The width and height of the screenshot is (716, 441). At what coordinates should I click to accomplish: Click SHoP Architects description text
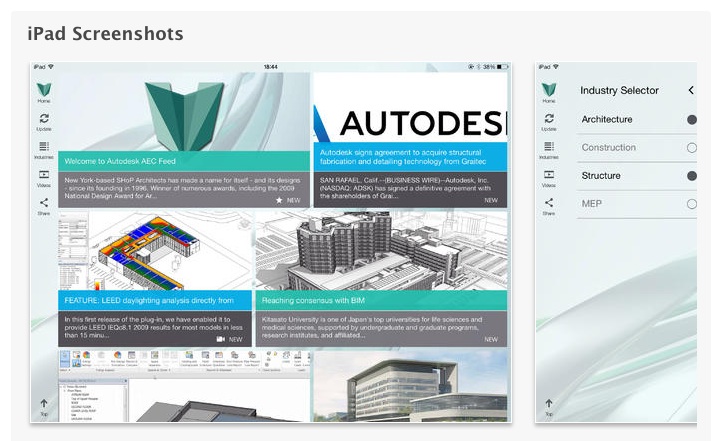click(182, 188)
